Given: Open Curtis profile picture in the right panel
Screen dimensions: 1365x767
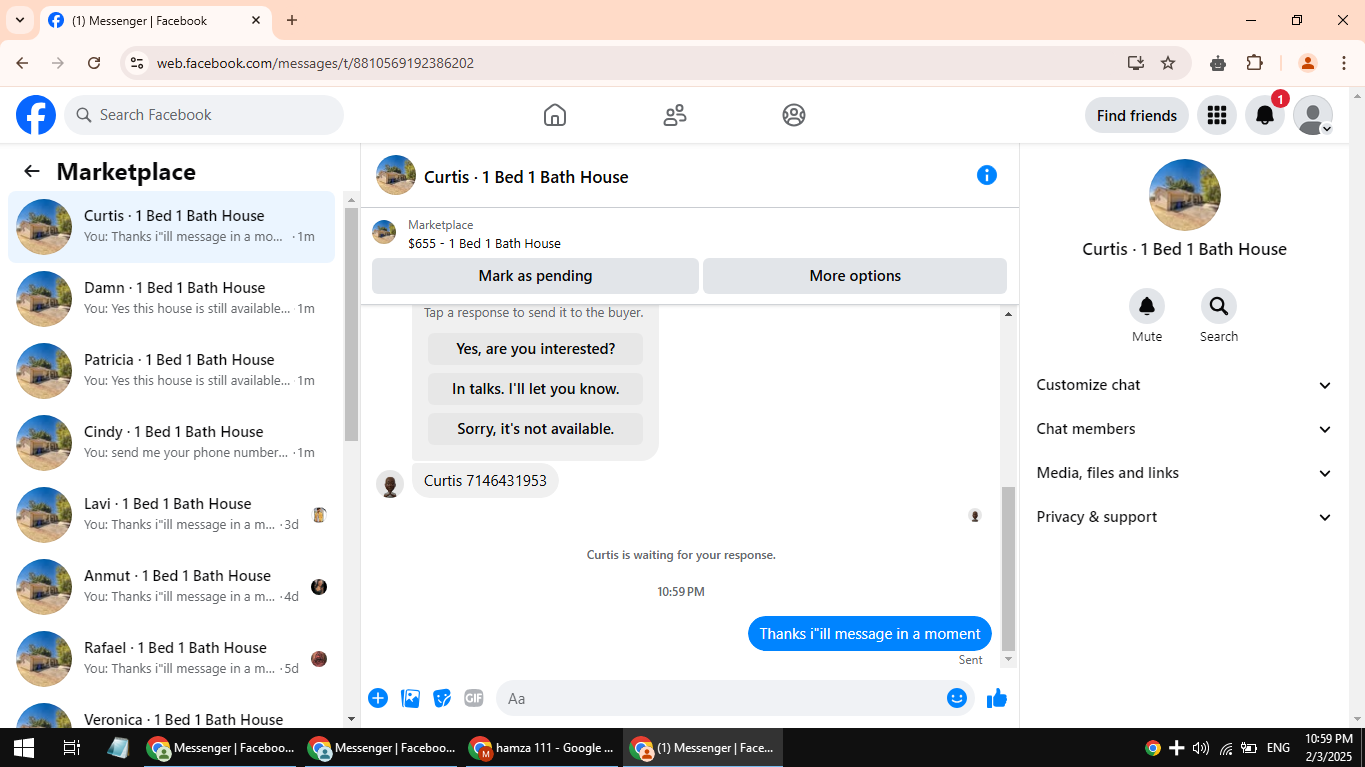Looking at the screenshot, I should tap(1185, 195).
